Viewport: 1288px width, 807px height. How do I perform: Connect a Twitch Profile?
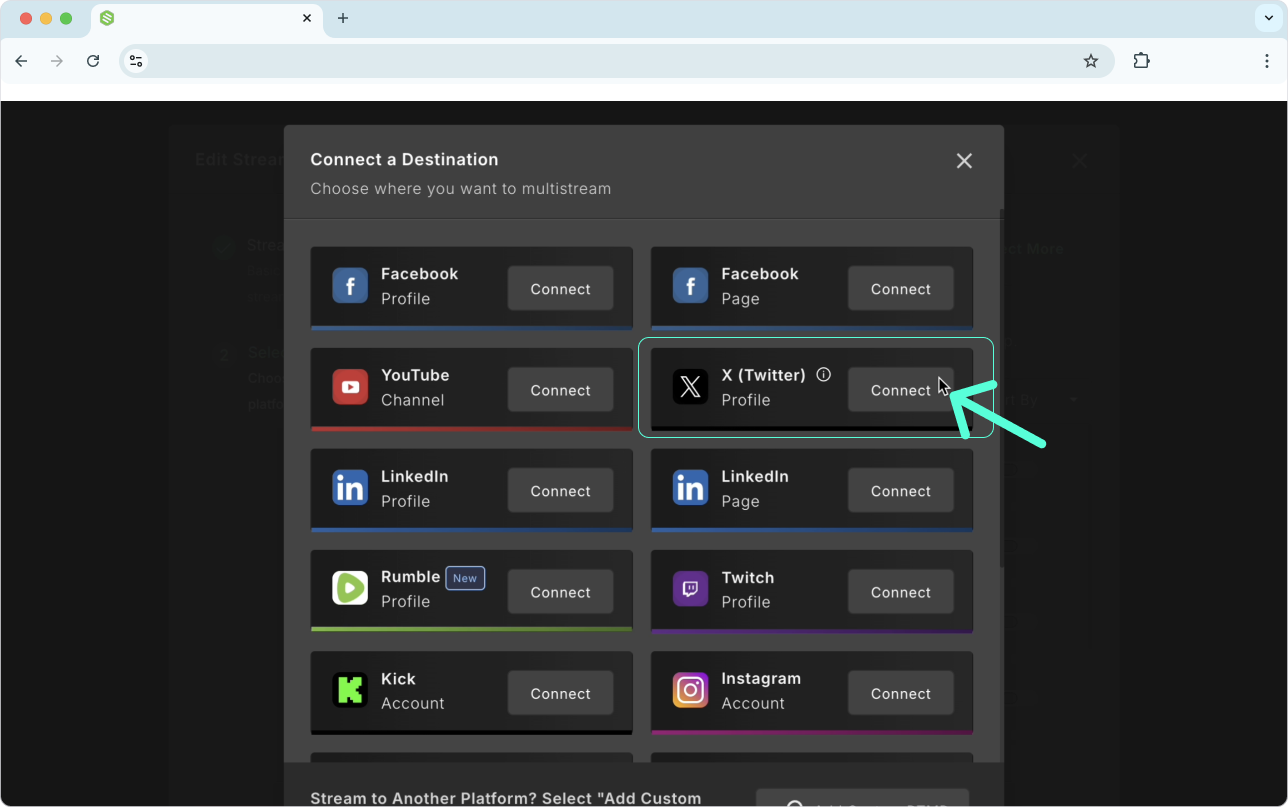(x=900, y=592)
